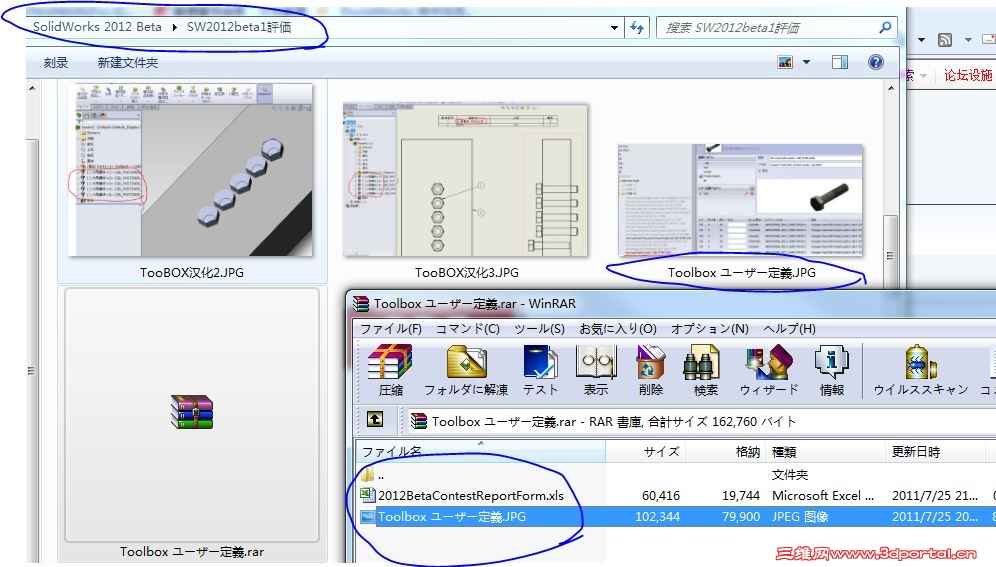Viewport: 996px width, 567px height.
Task: Click the Explorer search magnifier icon
Action: coord(885,27)
